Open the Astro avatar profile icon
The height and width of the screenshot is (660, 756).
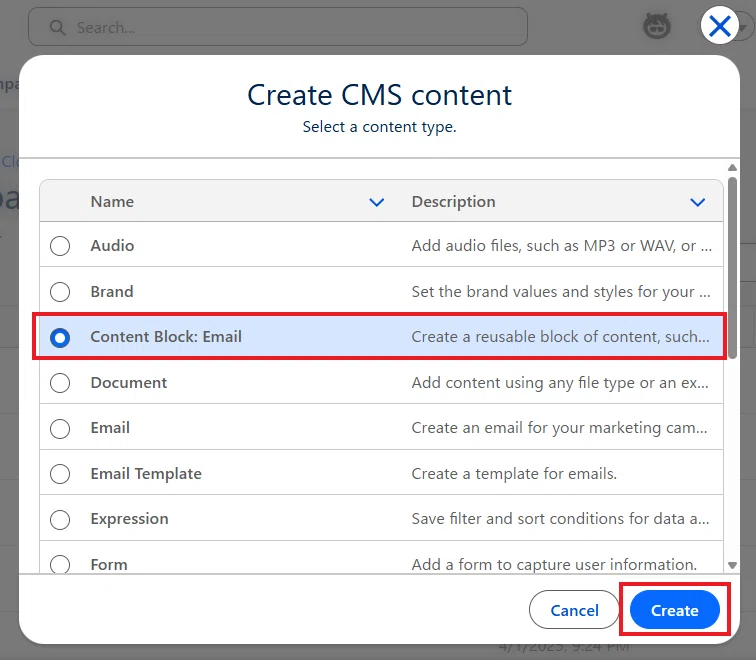click(657, 26)
